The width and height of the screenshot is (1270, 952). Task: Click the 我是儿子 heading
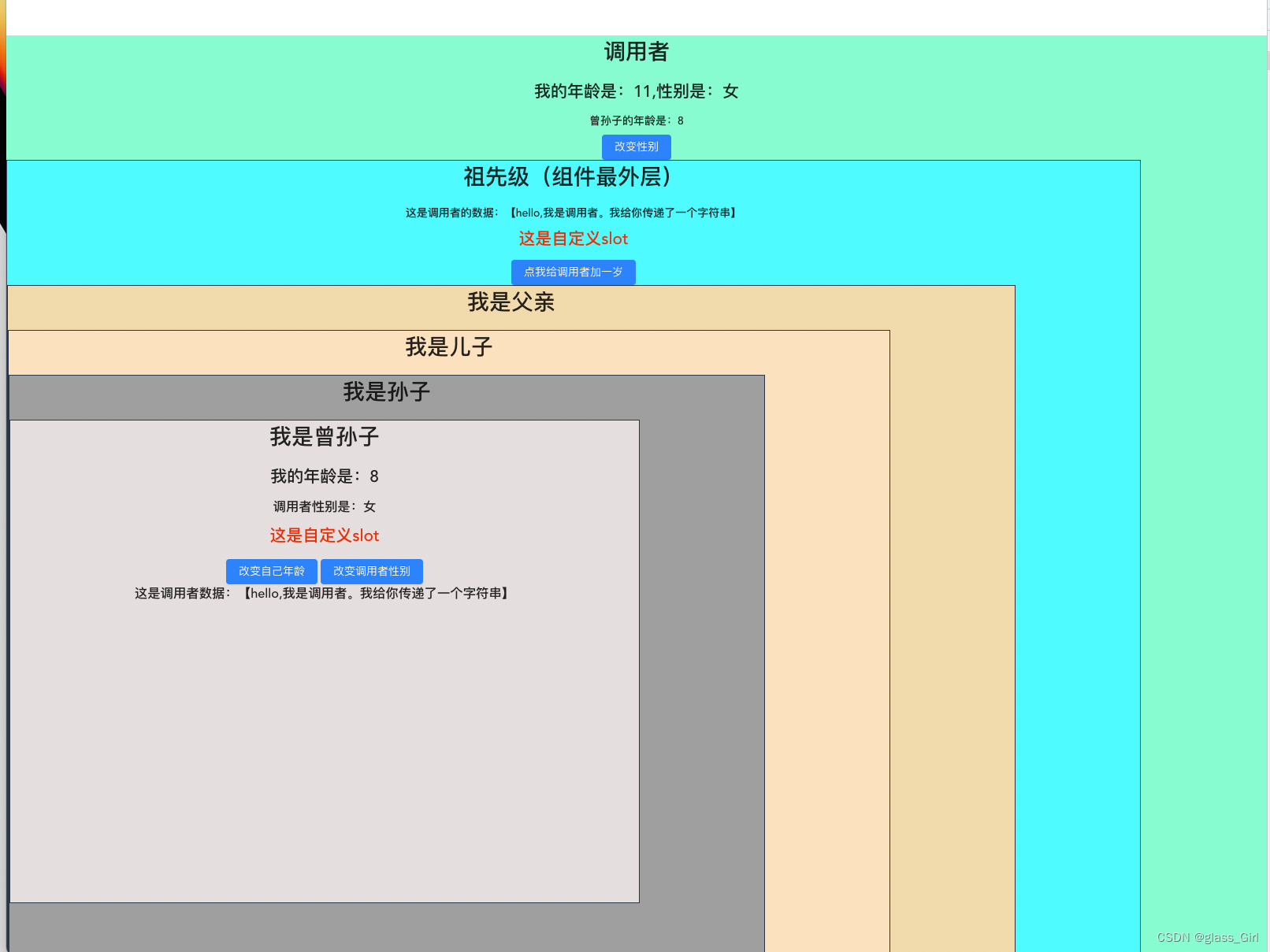(x=448, y=346)
